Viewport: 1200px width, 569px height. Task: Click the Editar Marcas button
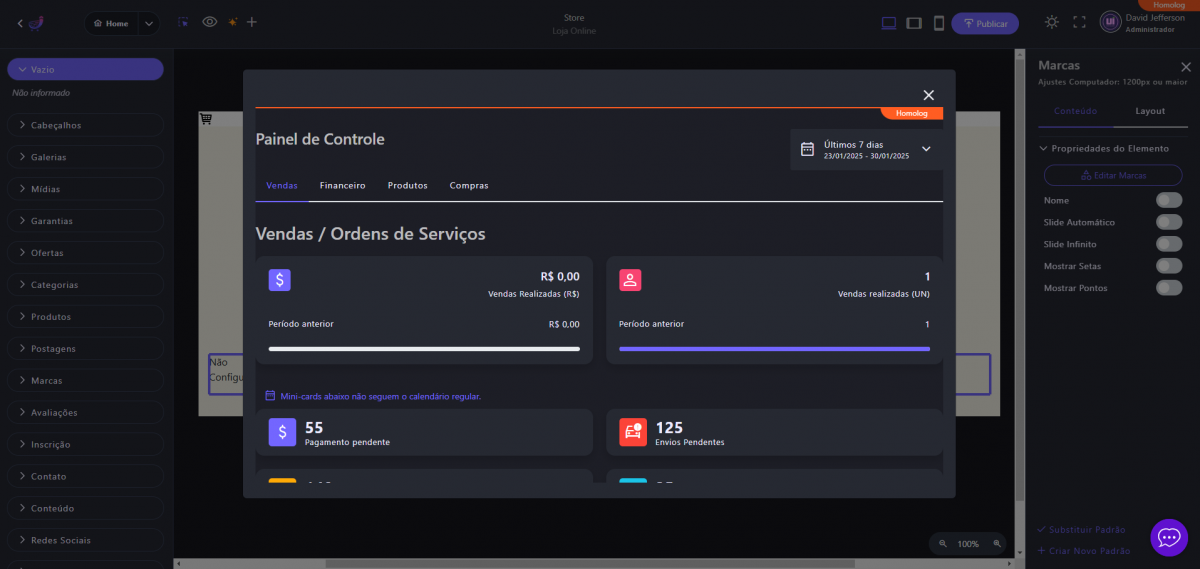1113,175
